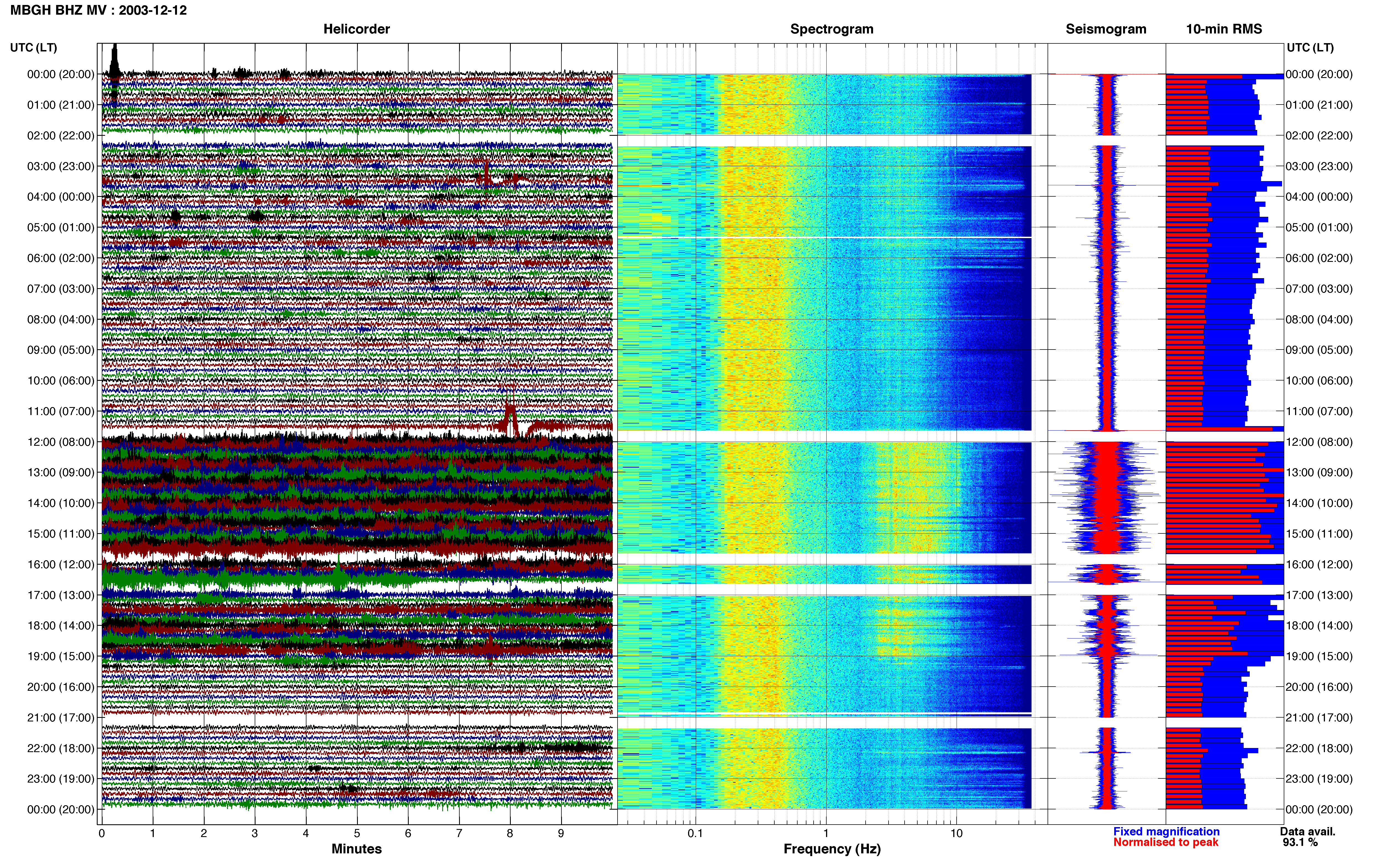Click 10:00 (06:00) on the Helicorder time axis
The image size is (1388, 868).
60,380
